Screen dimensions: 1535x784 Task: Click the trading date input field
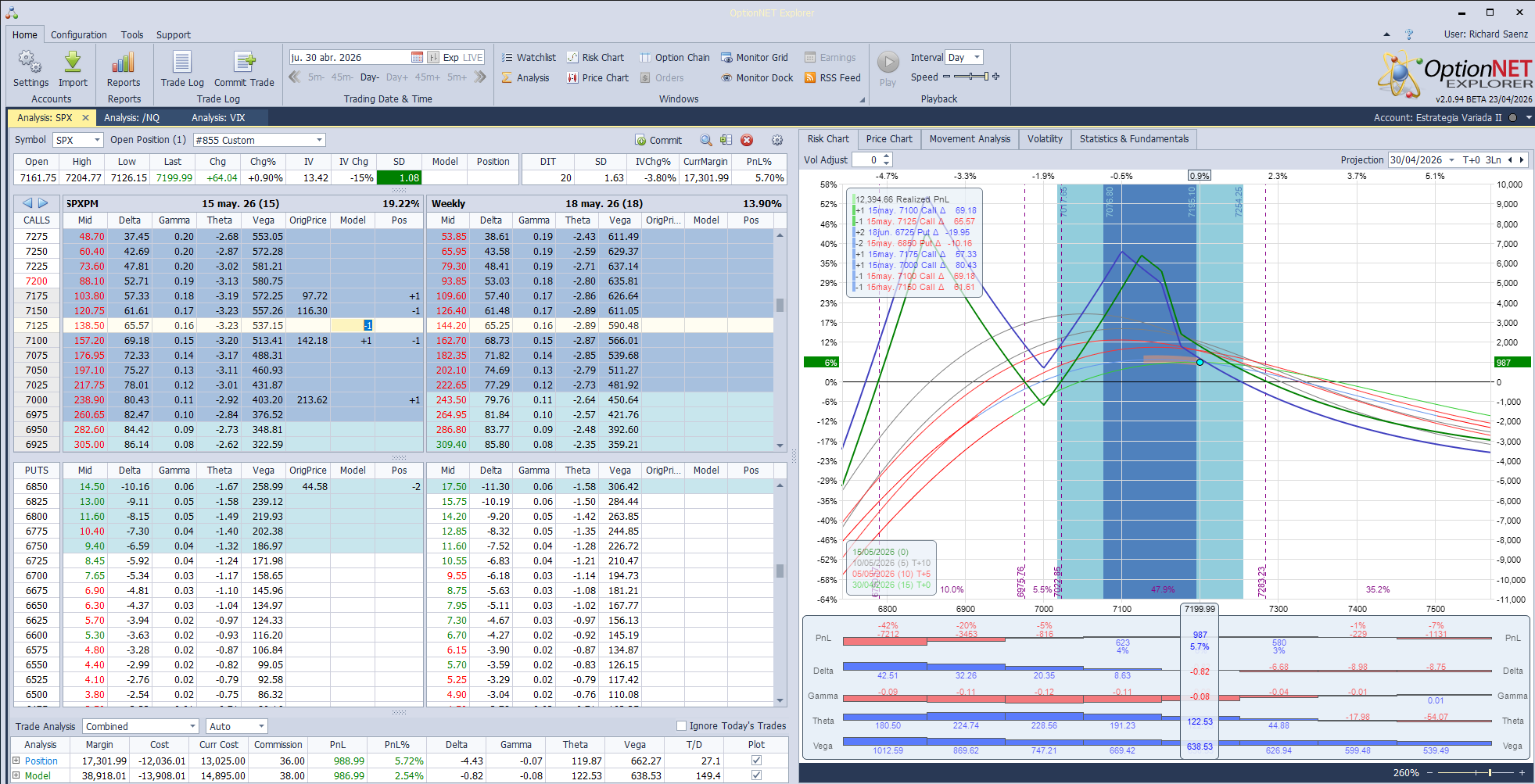coord(350,57)
